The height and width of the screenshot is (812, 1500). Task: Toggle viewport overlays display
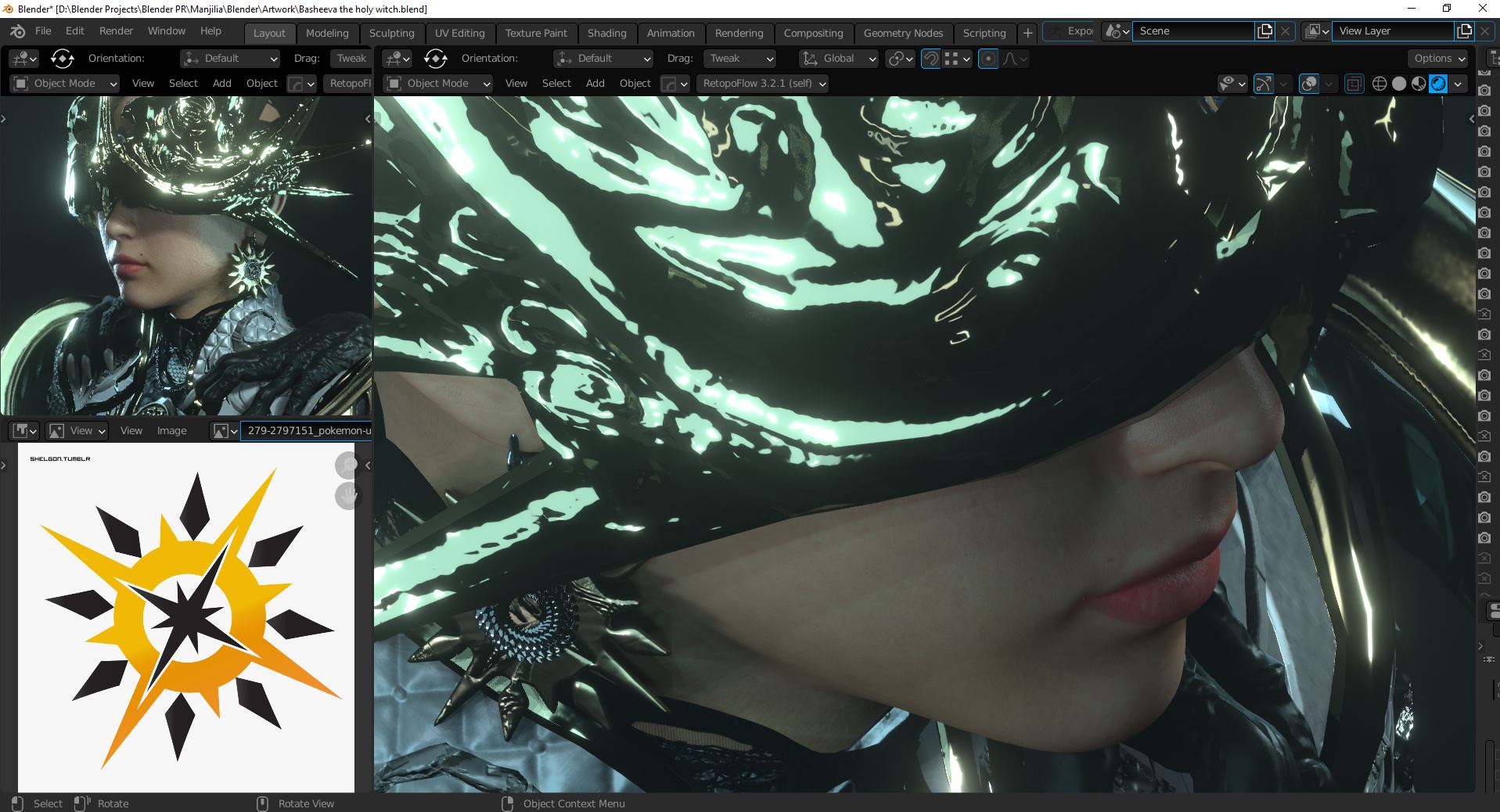point(1308,84)
